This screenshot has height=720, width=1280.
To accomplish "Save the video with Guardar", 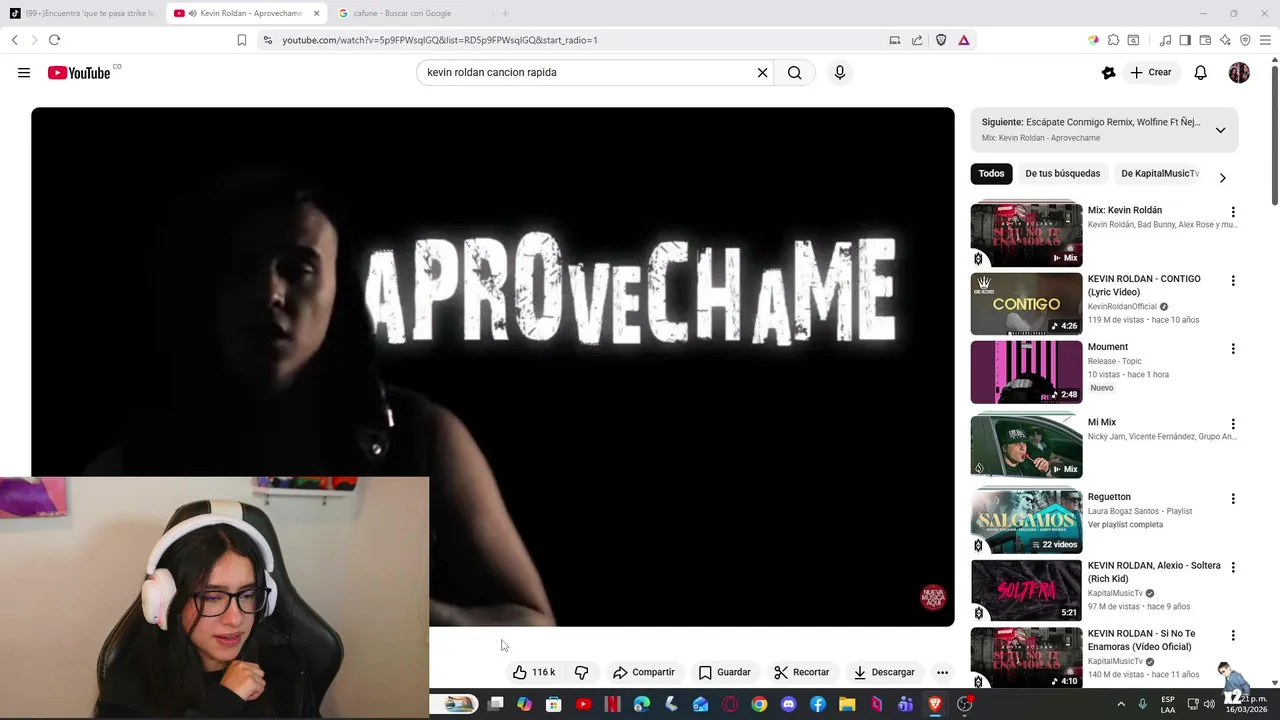I will 724,672.
